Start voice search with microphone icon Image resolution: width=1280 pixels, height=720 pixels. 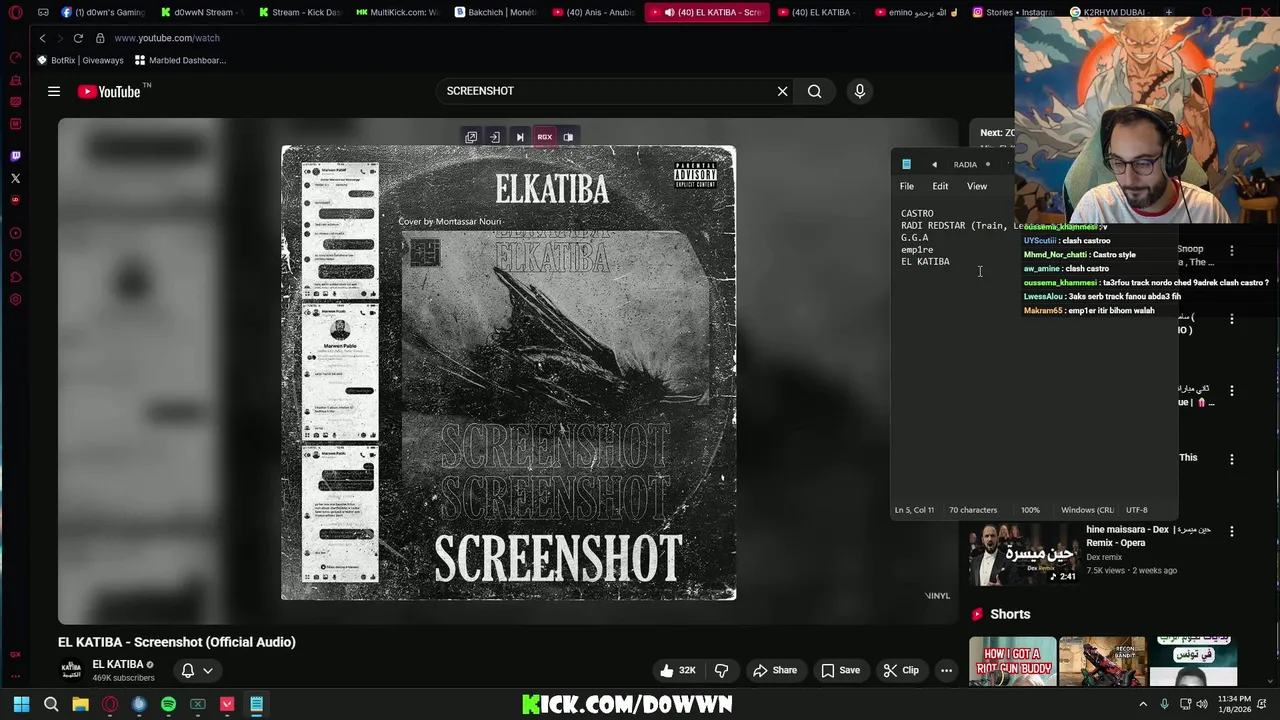pyautogui.click(x=860, y=91)
